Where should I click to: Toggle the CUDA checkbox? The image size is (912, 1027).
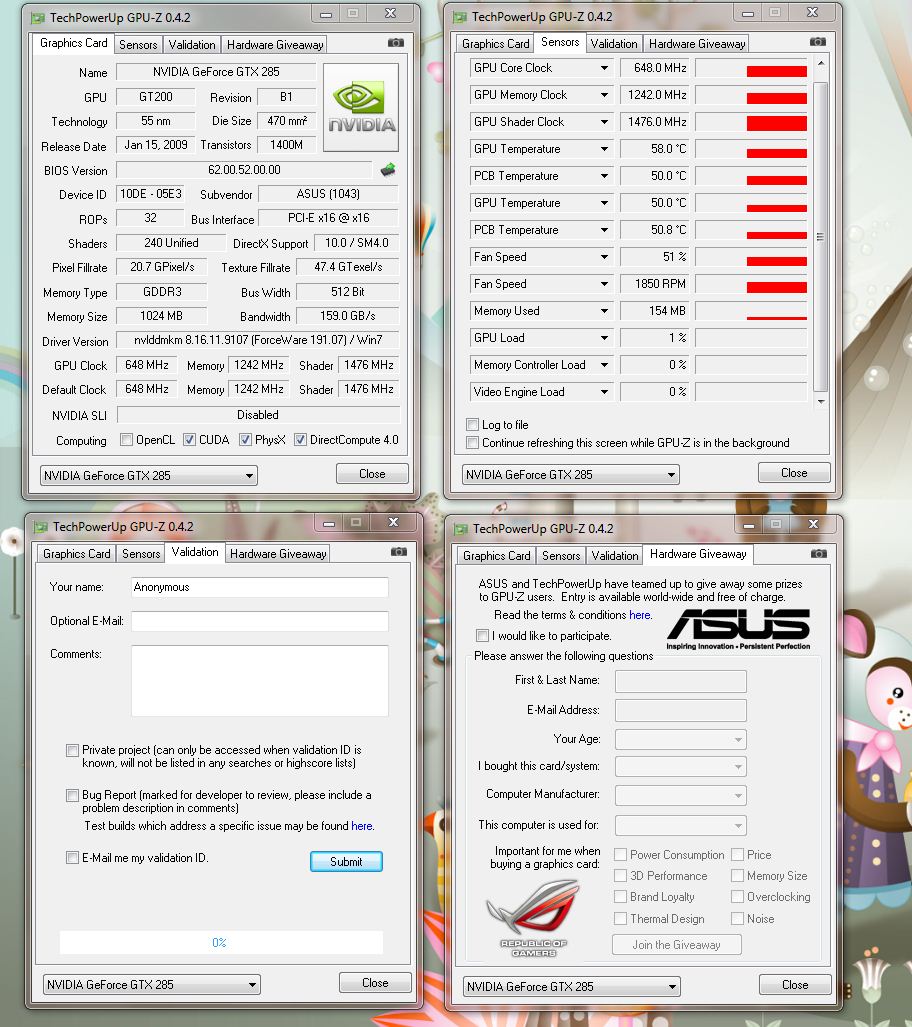189,439
